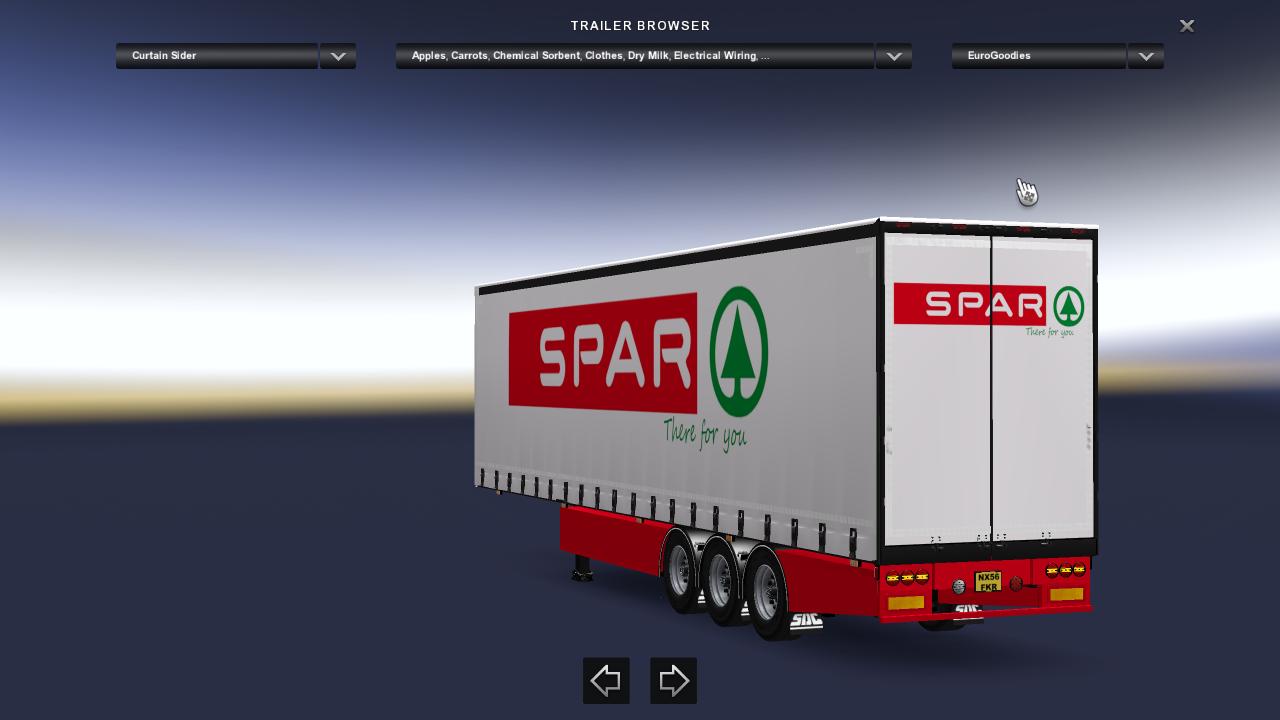Click the right arrow for next trailer
The width and height of the screenshot is (1280, 720).
pos(673,681)
